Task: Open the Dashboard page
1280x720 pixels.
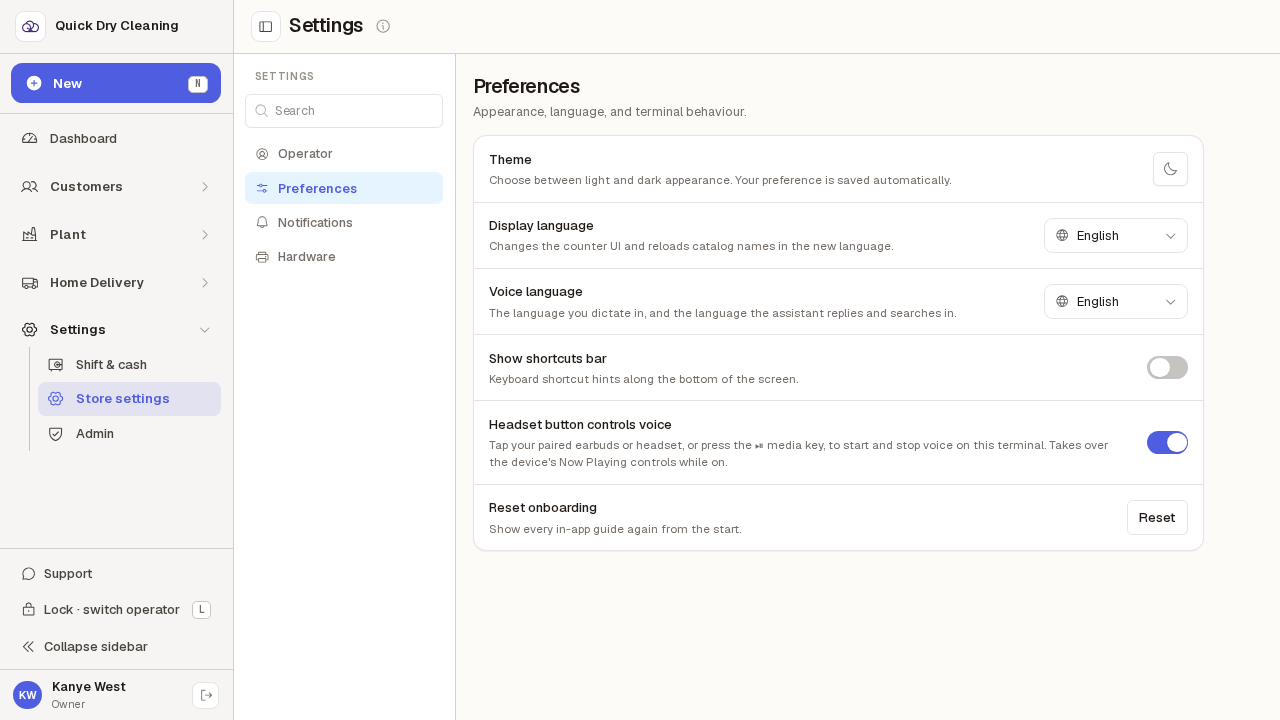Action: pos(116,139)
